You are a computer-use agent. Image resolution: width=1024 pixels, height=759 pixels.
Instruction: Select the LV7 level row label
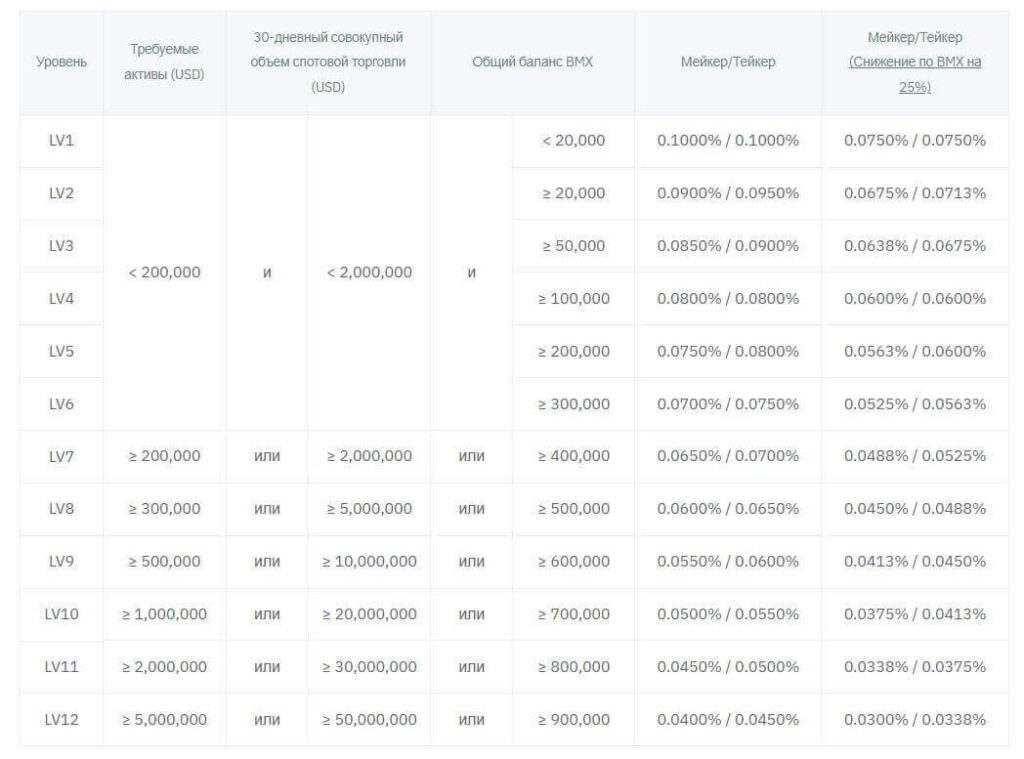pyautogui.click(x=61, y=456)
